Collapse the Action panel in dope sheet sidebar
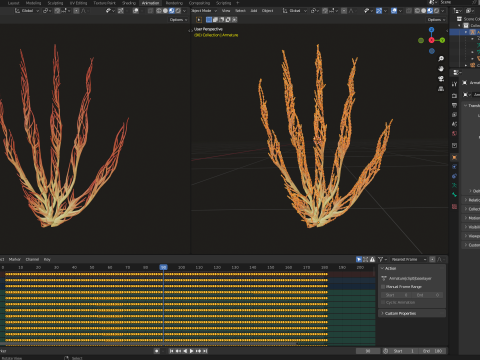480x360 pixels. [x=412, y=268]
